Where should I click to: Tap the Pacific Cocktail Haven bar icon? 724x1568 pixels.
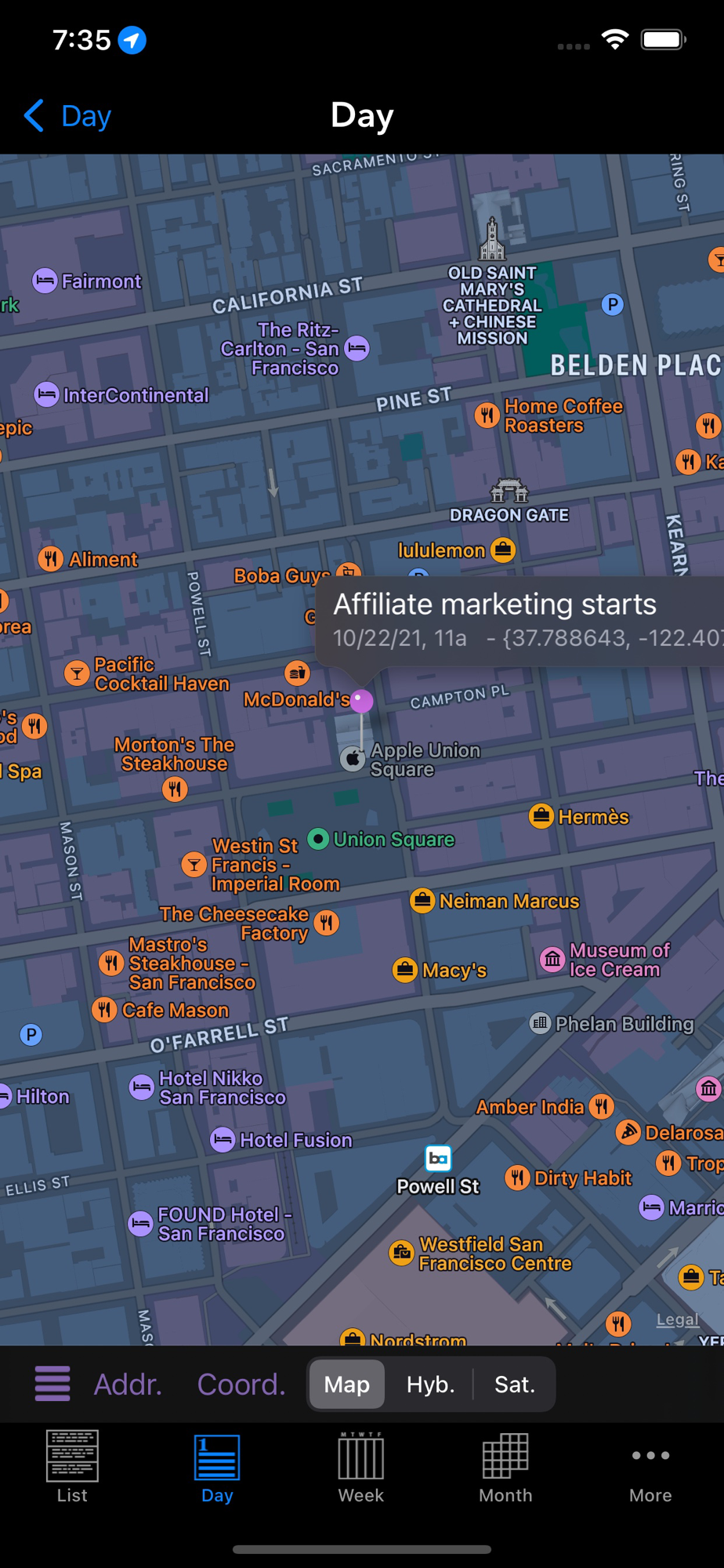click(77, 673)
